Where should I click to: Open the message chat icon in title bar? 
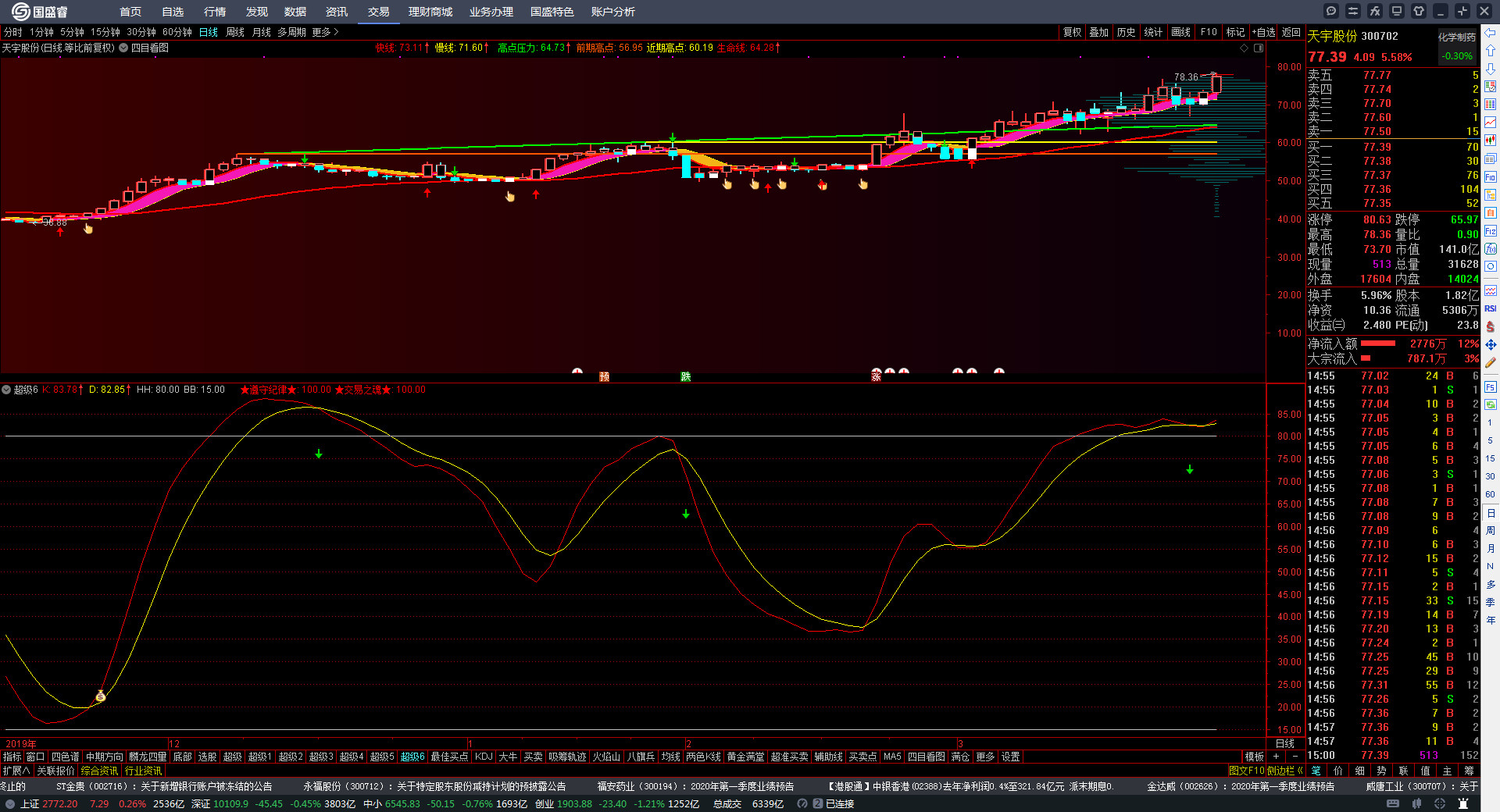tap(1331, 11)
